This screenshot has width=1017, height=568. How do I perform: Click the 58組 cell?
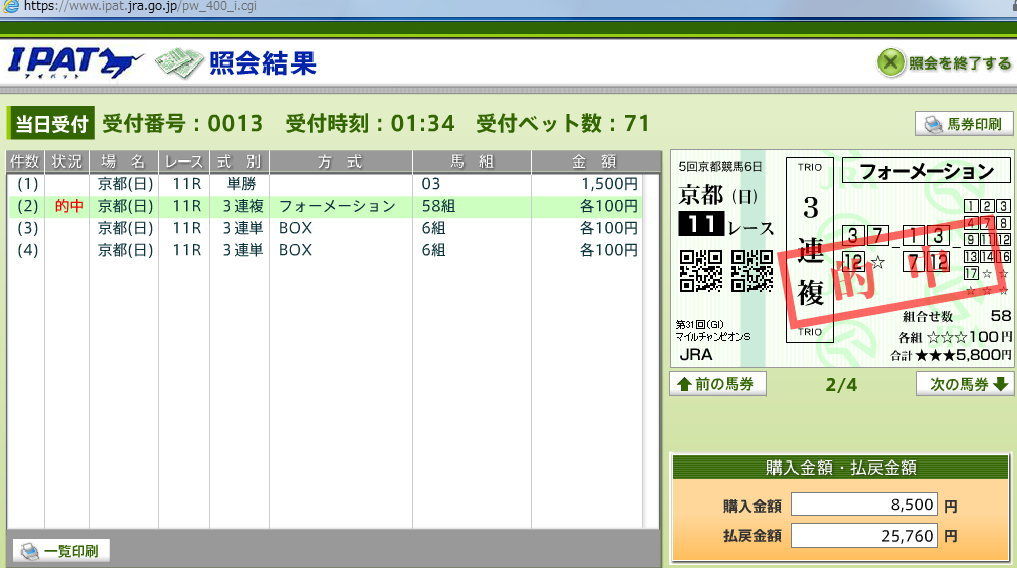point(438,206)
